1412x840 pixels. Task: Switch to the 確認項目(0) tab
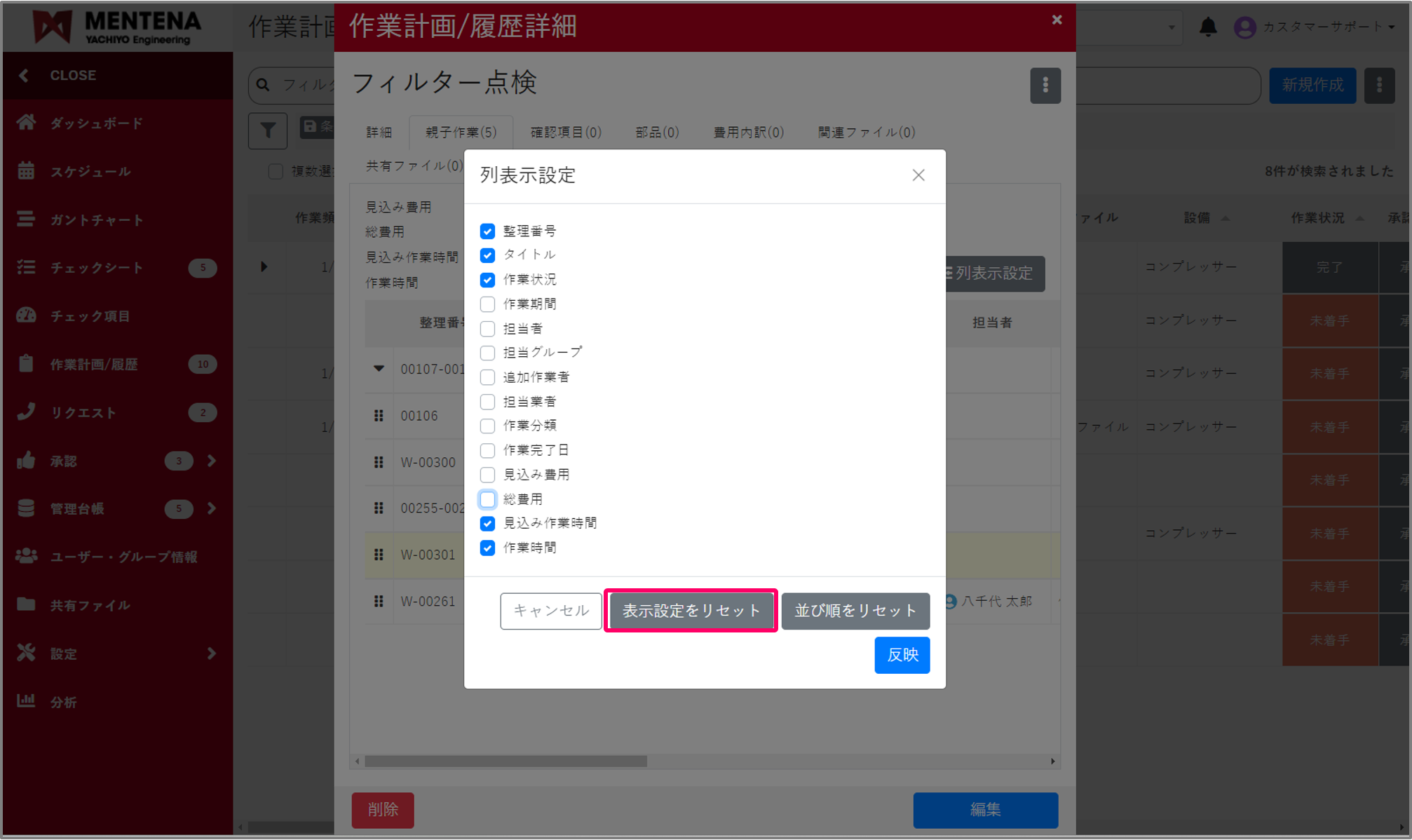(566, 132)
